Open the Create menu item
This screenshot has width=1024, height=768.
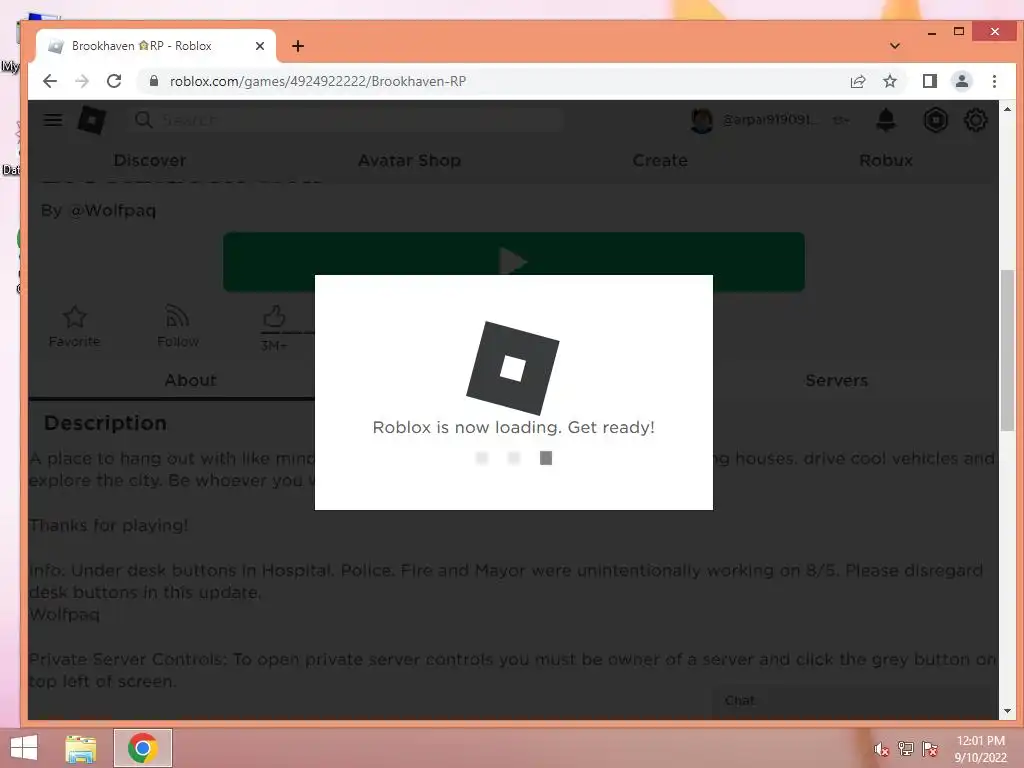(660, 160)
